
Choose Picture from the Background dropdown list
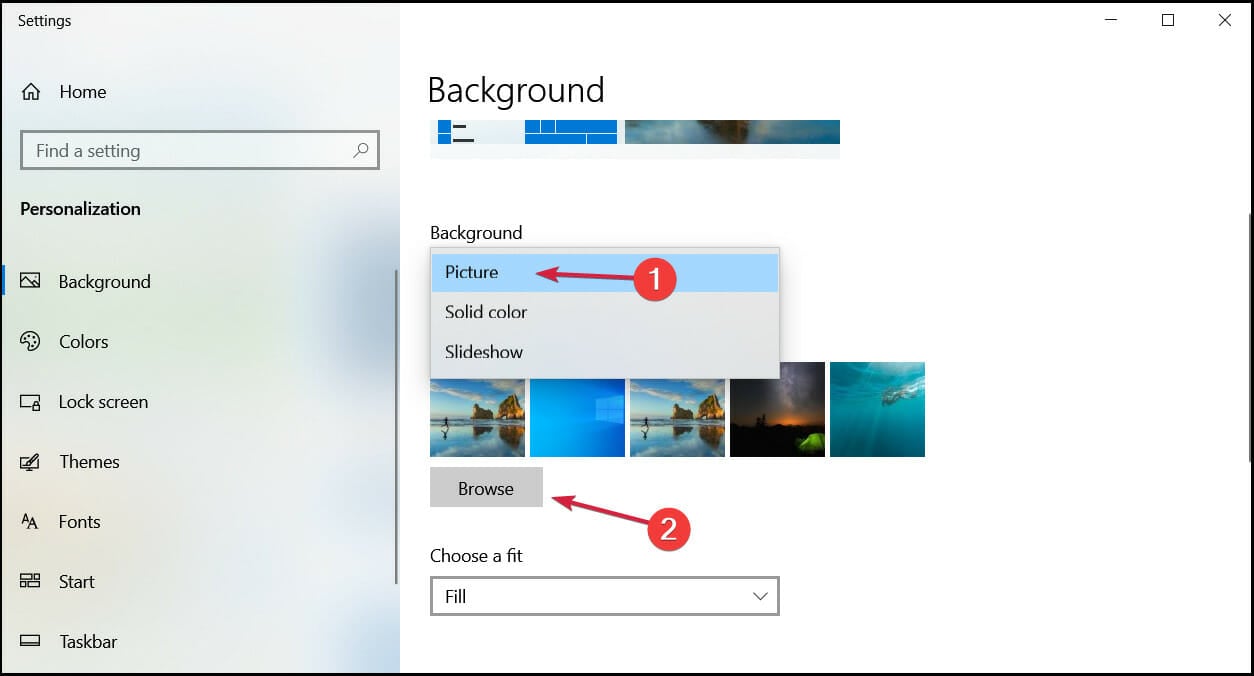605,272
